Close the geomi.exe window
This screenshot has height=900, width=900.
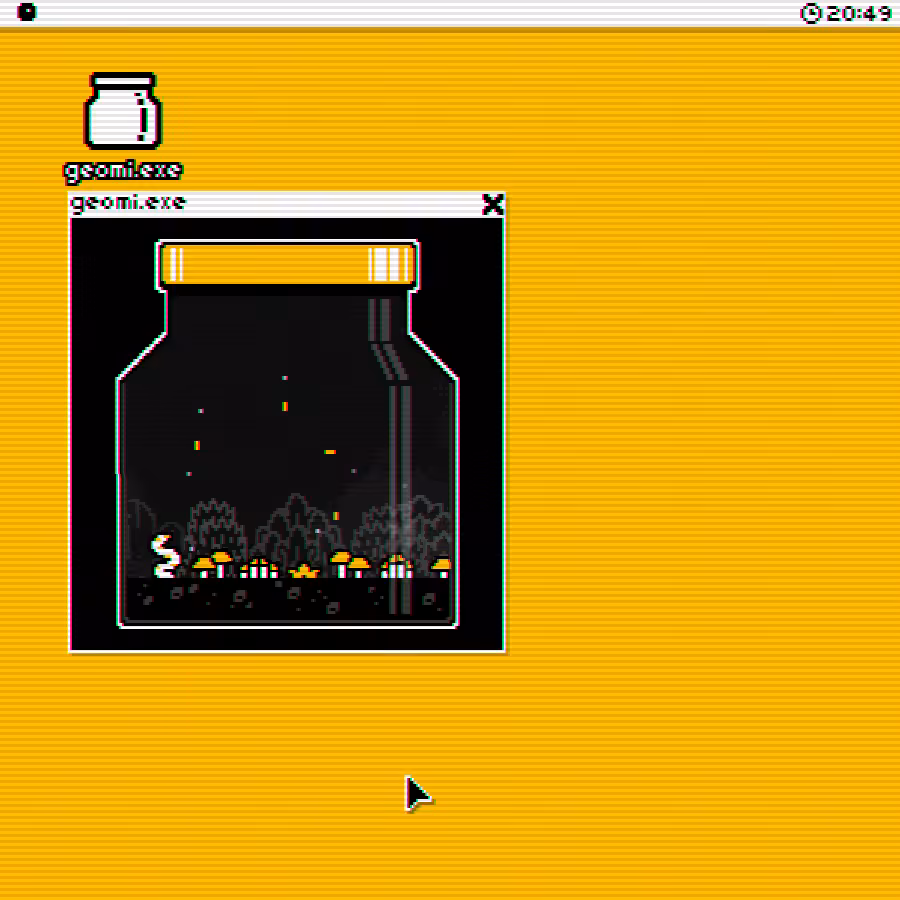tap(492, 204)
